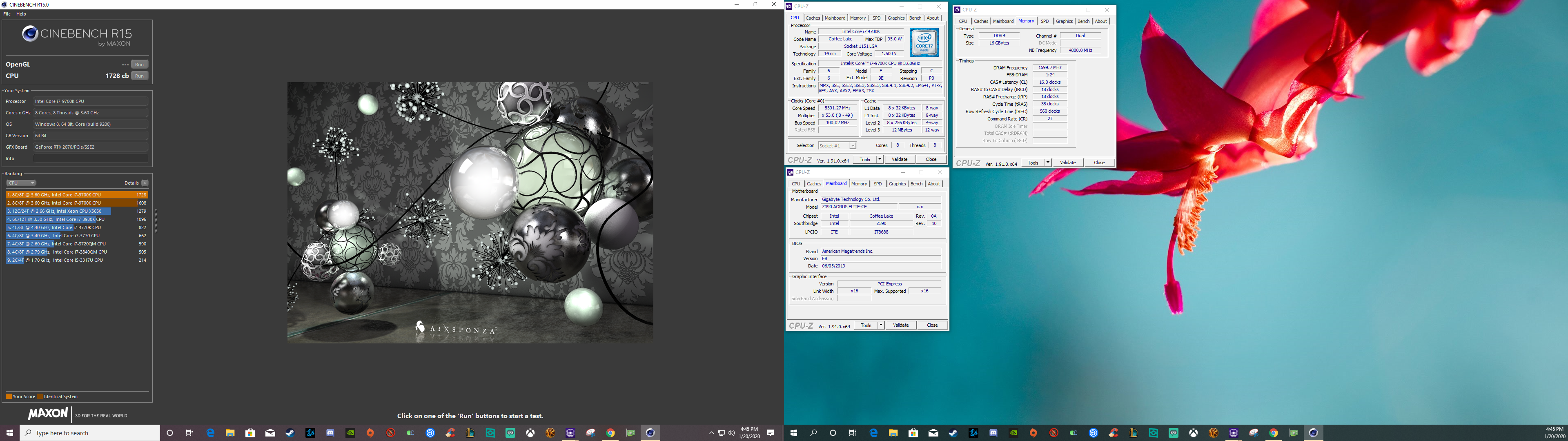1568x441 pixels.
Task: Click the Cinebench R15 logo icon
Action: tap(31, 34)
